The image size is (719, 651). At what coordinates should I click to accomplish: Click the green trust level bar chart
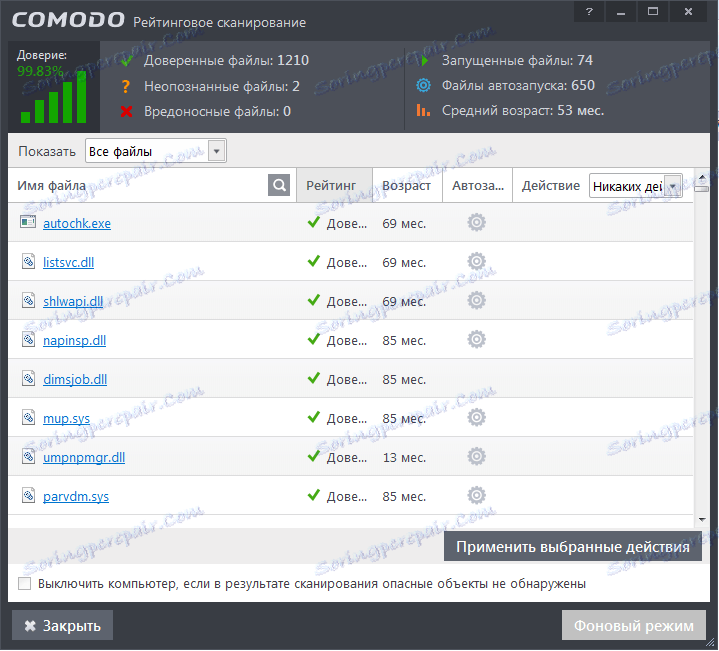(54, 98)
